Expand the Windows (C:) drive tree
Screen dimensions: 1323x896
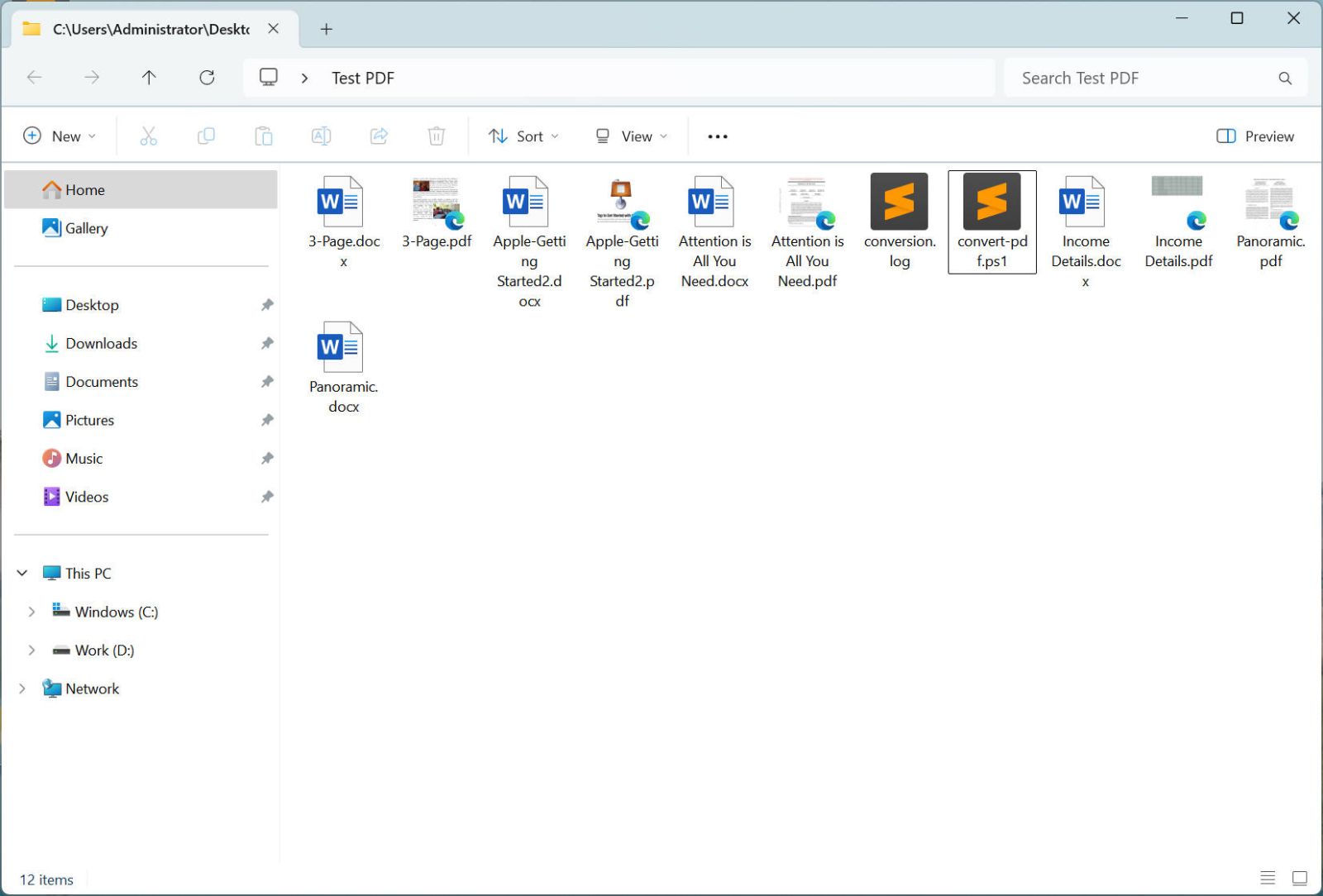[31, 612]
